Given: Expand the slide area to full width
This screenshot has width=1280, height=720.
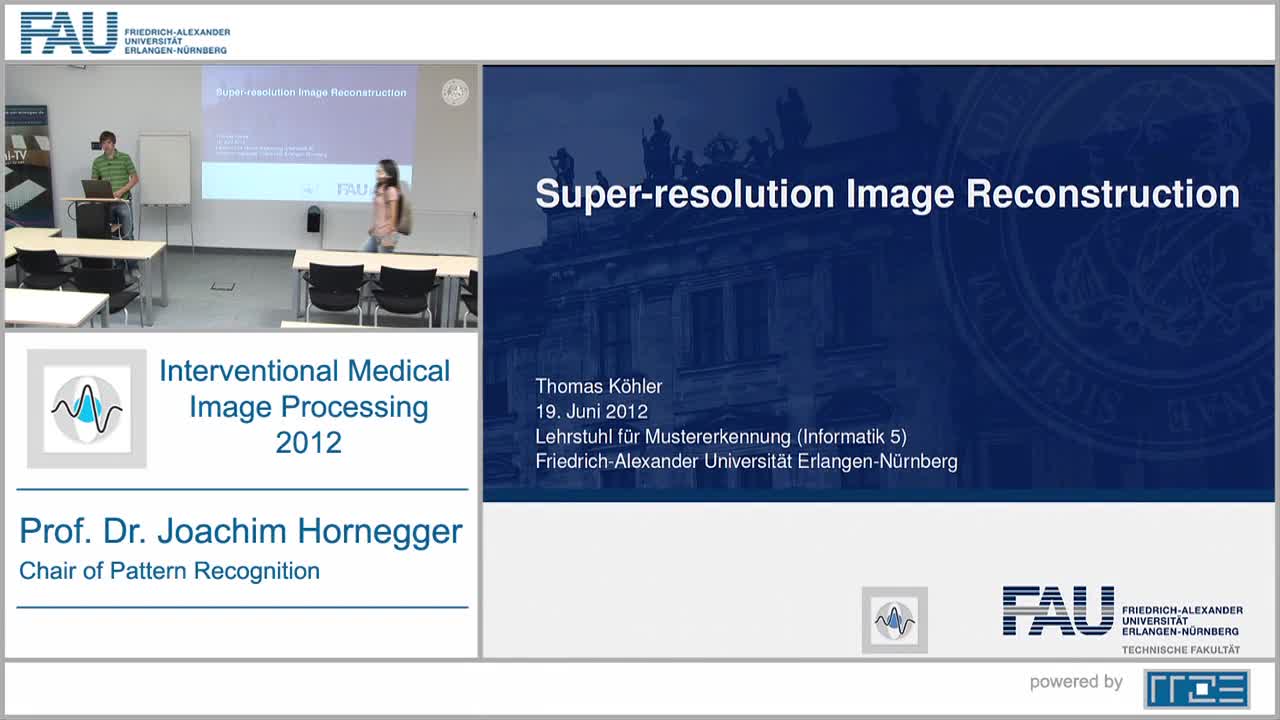Looking at the screenshot, I should [x=878, y=360].
